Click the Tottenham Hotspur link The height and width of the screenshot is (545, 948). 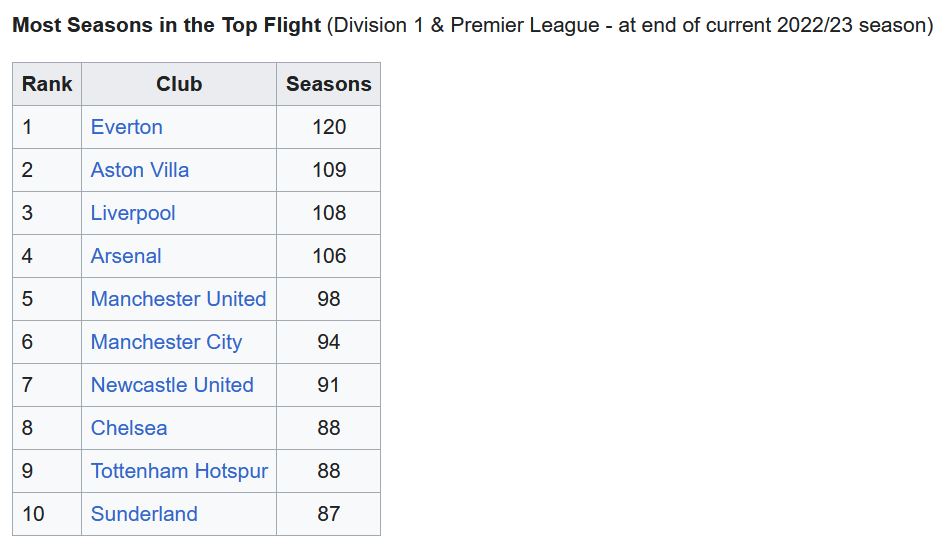click(x=179, y=471)
